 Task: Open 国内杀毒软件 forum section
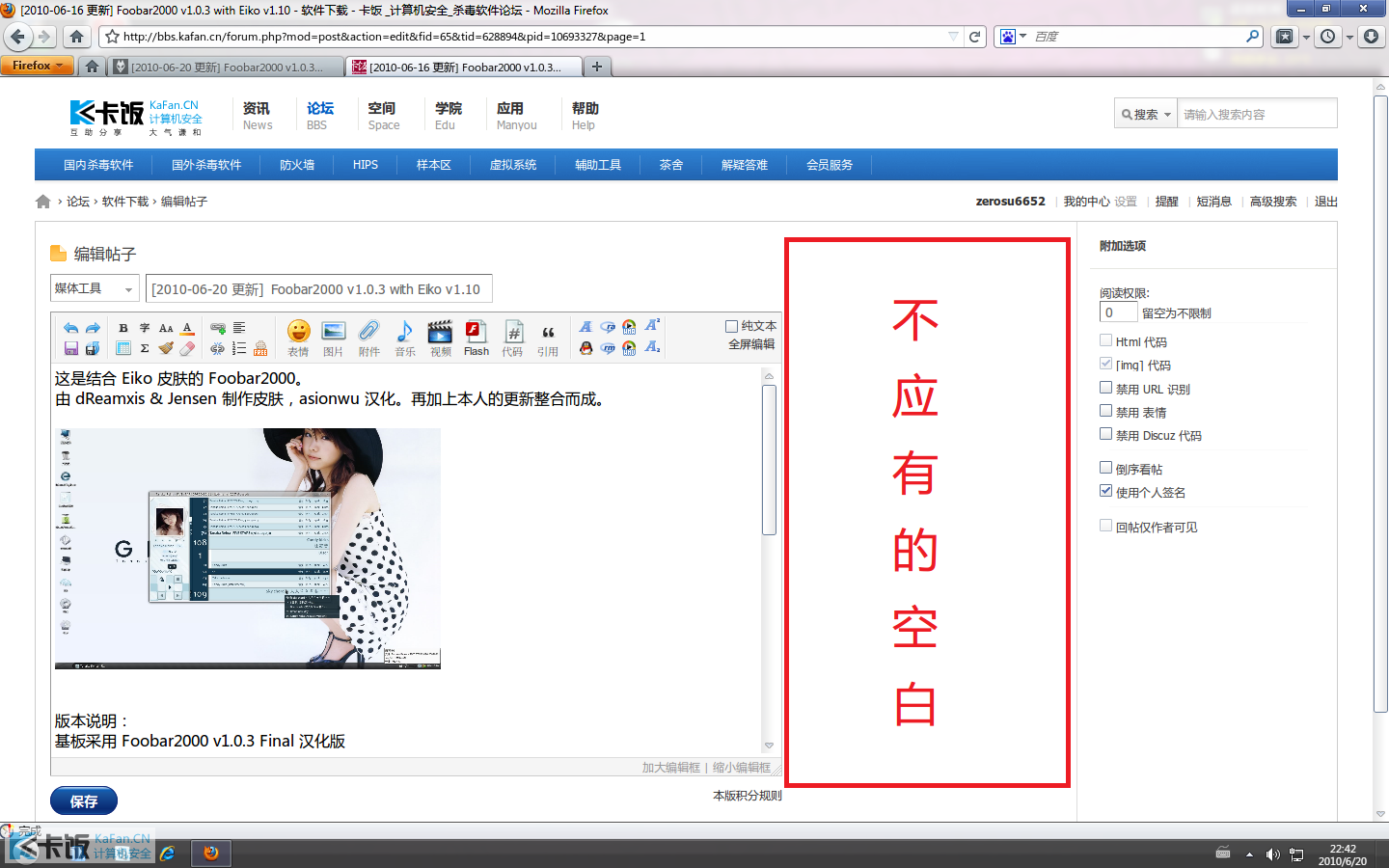(x=98, y=165)
